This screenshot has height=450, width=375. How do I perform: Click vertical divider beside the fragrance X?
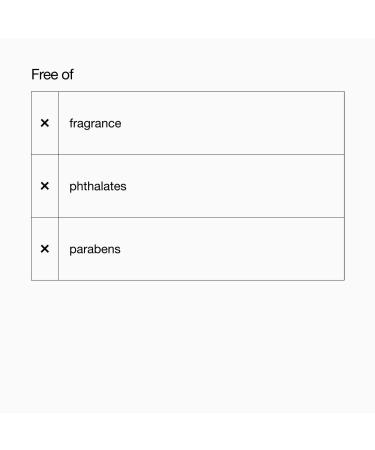[x=58, y=123]
